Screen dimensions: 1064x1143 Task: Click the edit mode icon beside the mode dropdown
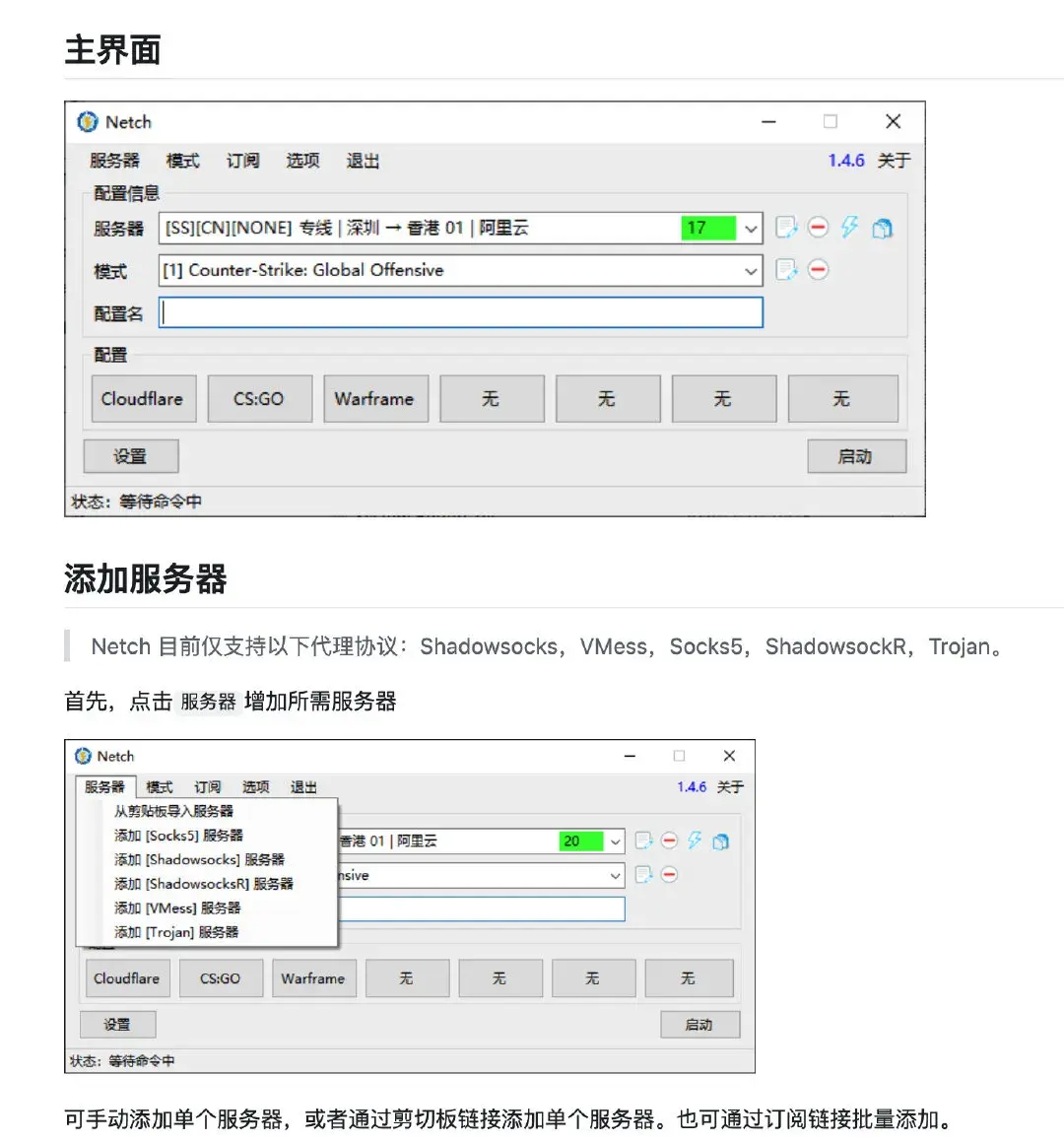pos(786,270)
